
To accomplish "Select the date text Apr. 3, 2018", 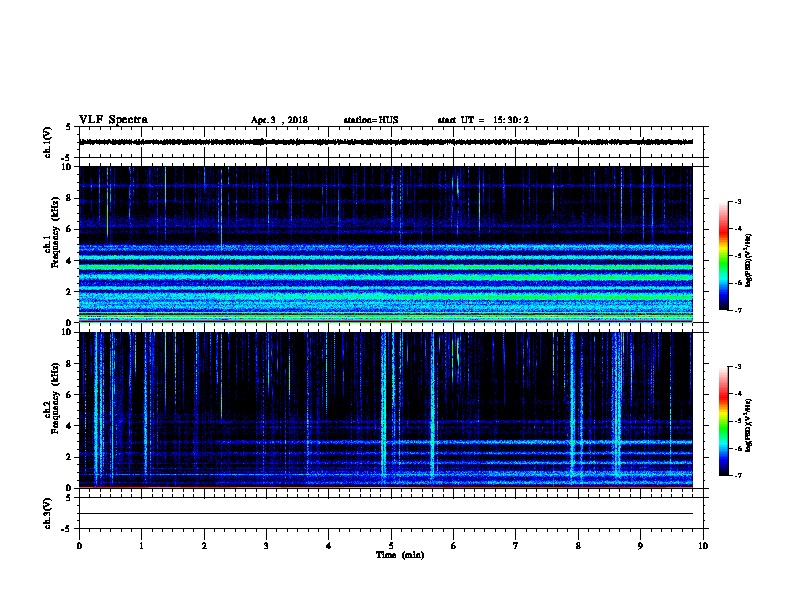I will click(x=279, y=120).
